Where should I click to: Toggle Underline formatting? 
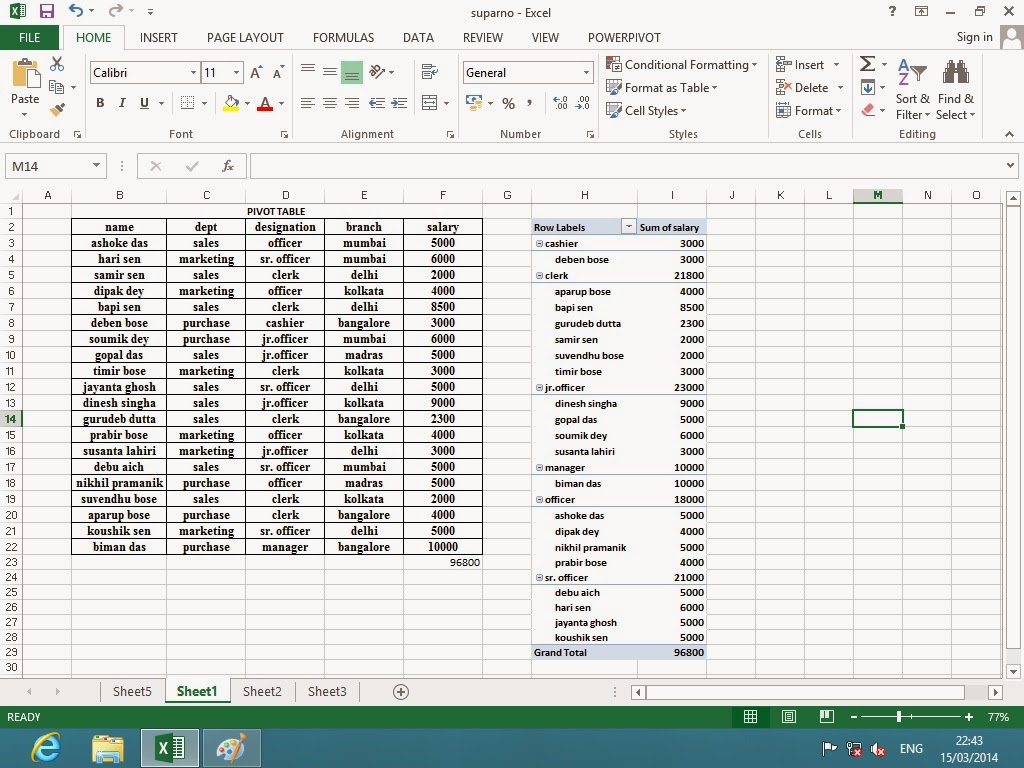tap(144, 103)
